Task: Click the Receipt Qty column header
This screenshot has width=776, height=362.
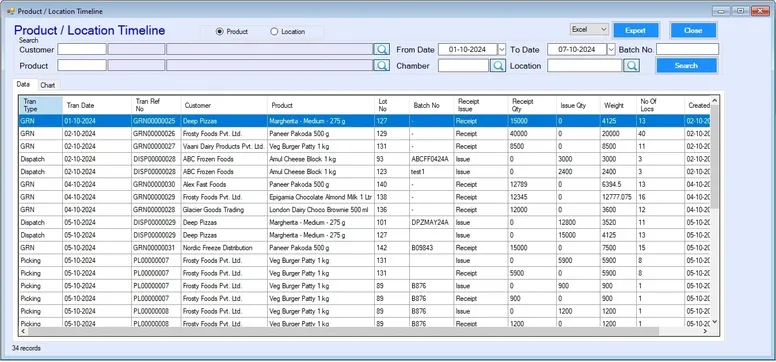Action: click(x=533, y=105)
